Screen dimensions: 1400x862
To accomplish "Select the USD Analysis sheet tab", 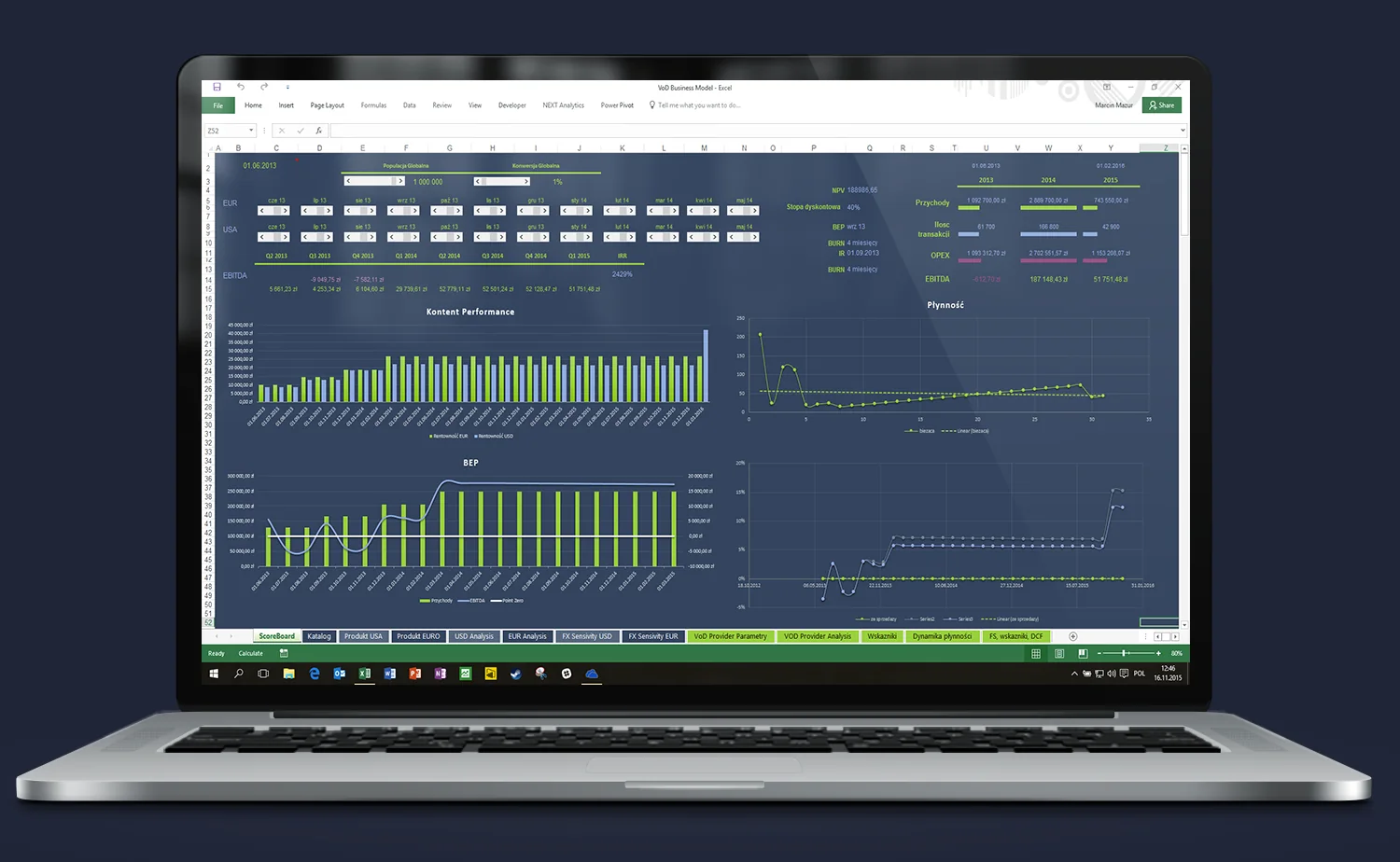I will (474, 636).
